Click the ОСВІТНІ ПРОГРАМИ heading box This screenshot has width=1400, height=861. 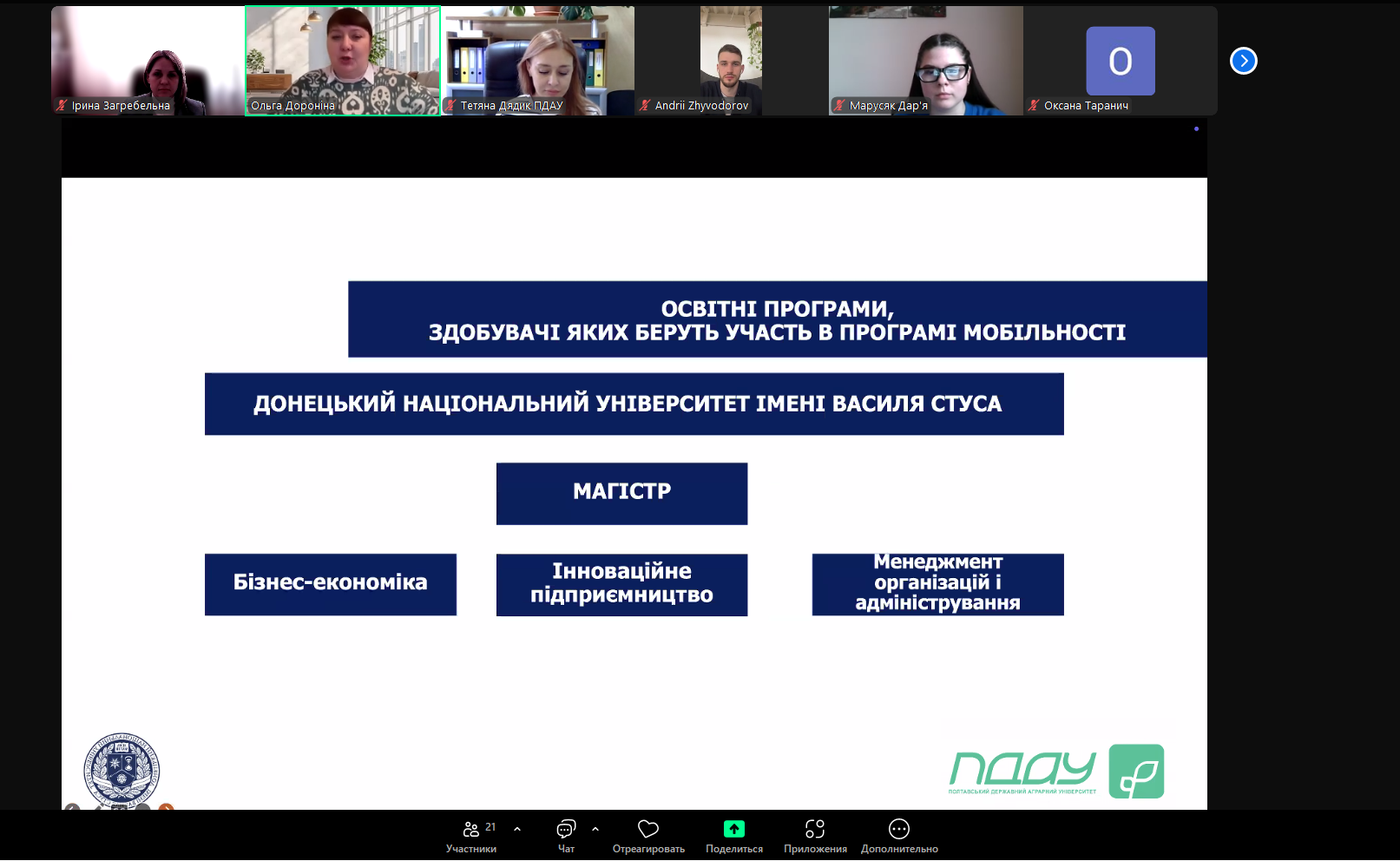click(x=777, y=319)
